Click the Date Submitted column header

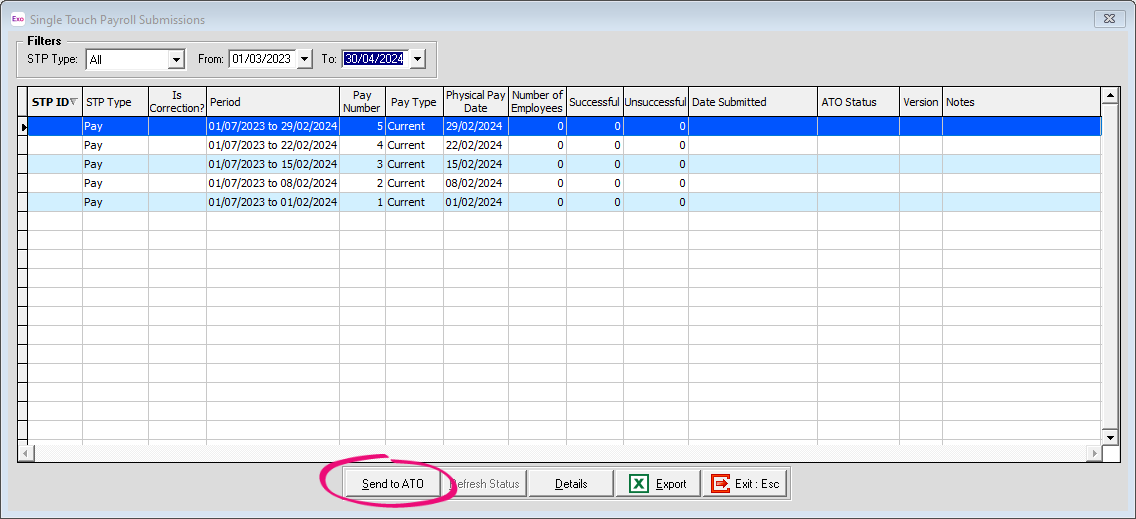[x=752, y=102]
